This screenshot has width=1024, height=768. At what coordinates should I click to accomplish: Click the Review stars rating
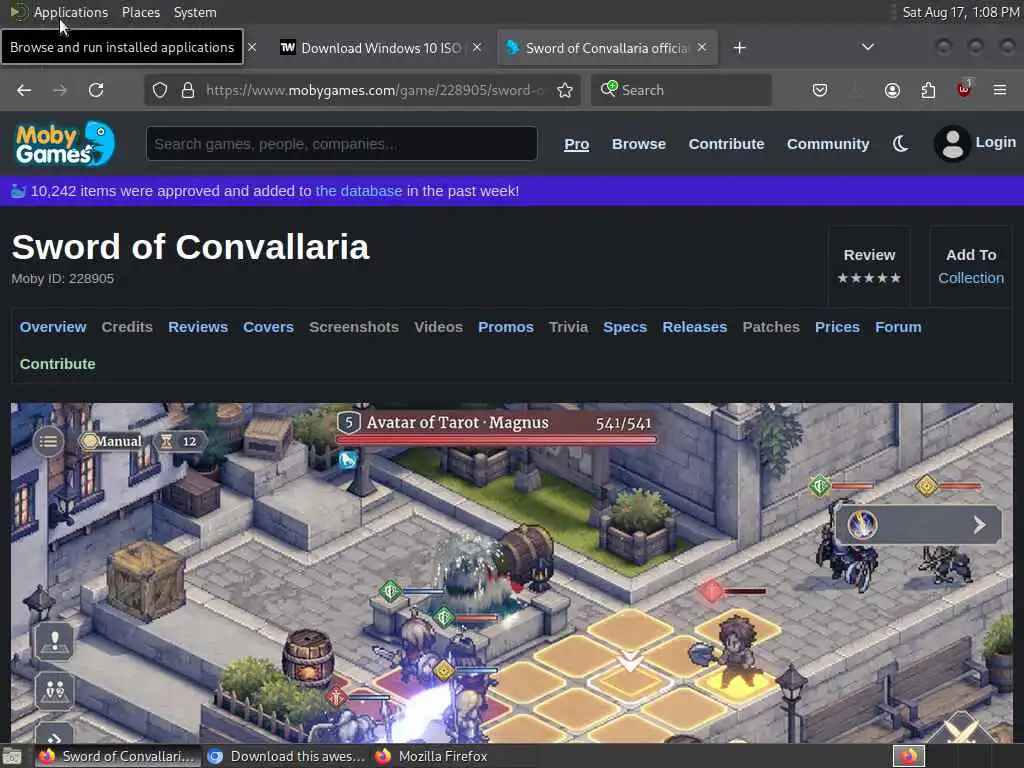click(x=869, y=278)
